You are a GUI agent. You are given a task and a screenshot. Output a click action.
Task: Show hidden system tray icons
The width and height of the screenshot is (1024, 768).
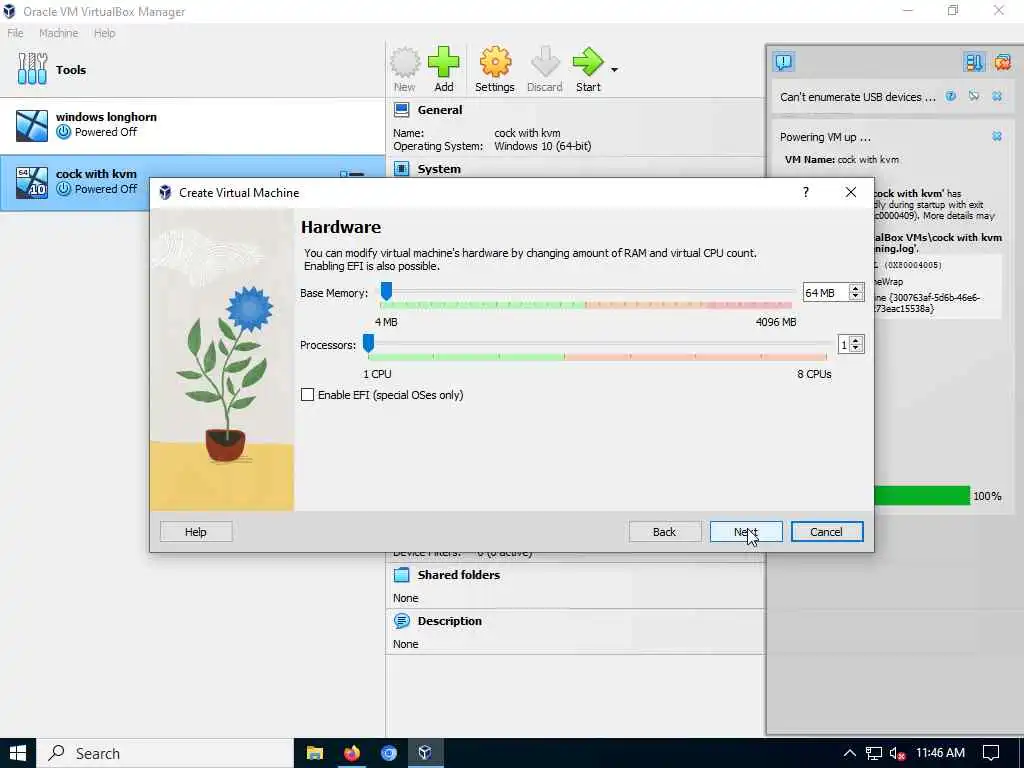(x=849, y=753)
